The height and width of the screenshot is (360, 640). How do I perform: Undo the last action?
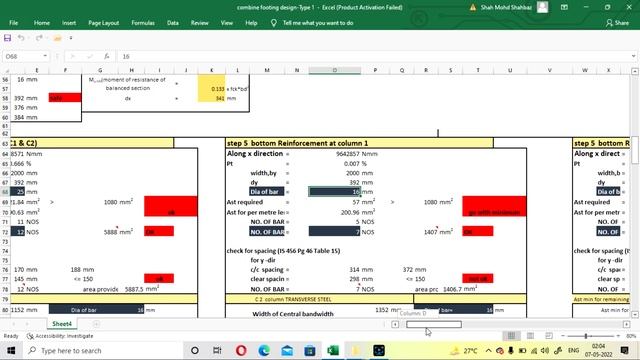click(21, 38)
